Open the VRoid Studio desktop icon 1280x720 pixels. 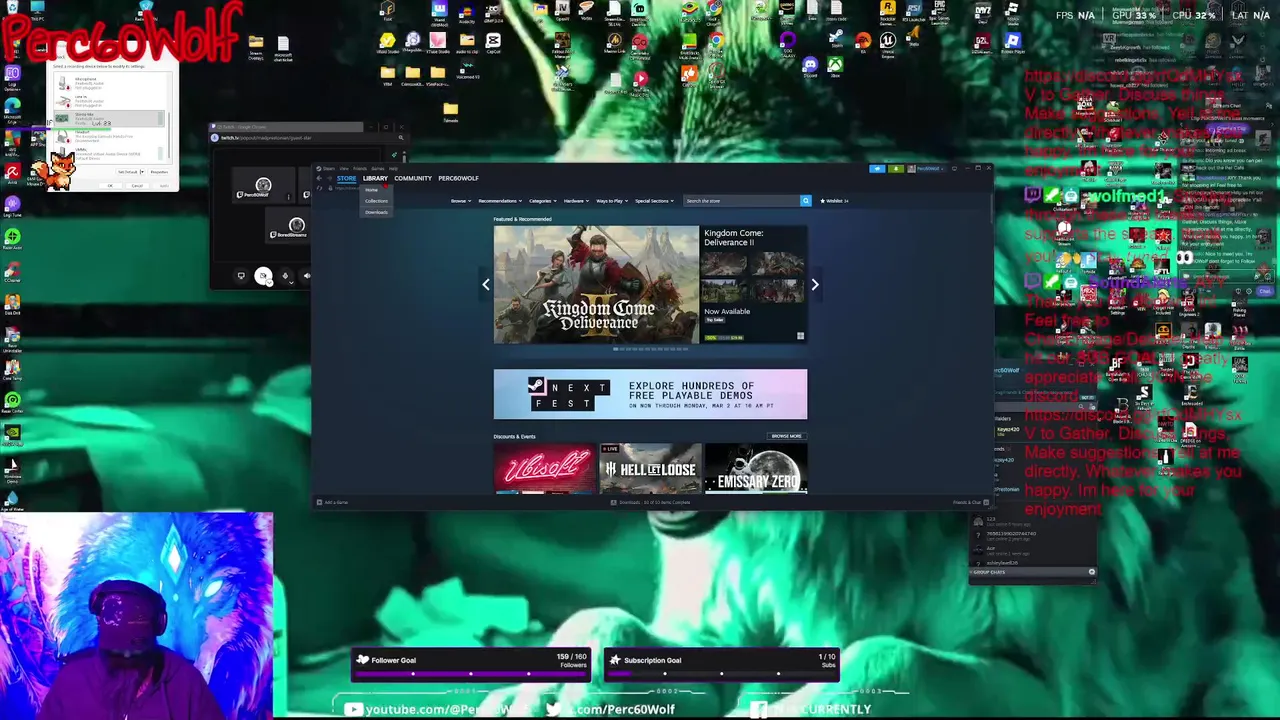pos(388,43)
